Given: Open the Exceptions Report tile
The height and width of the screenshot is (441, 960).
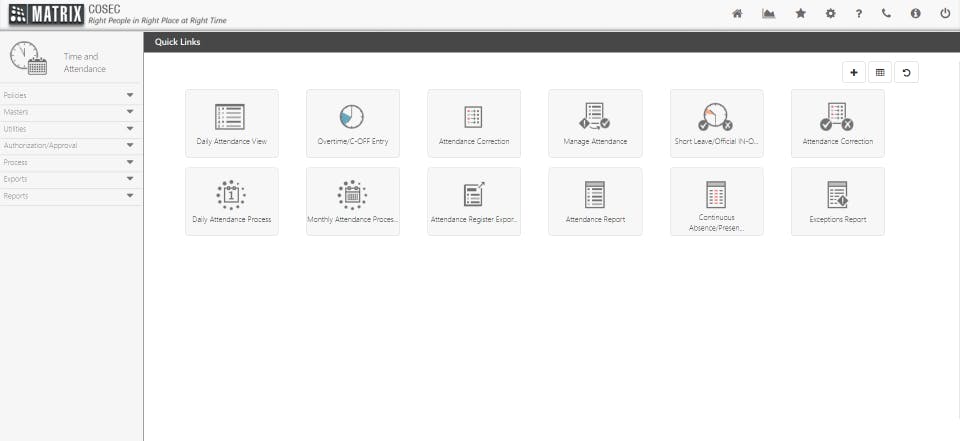Looking at the screenshot, I should click(x=838, y=202).
